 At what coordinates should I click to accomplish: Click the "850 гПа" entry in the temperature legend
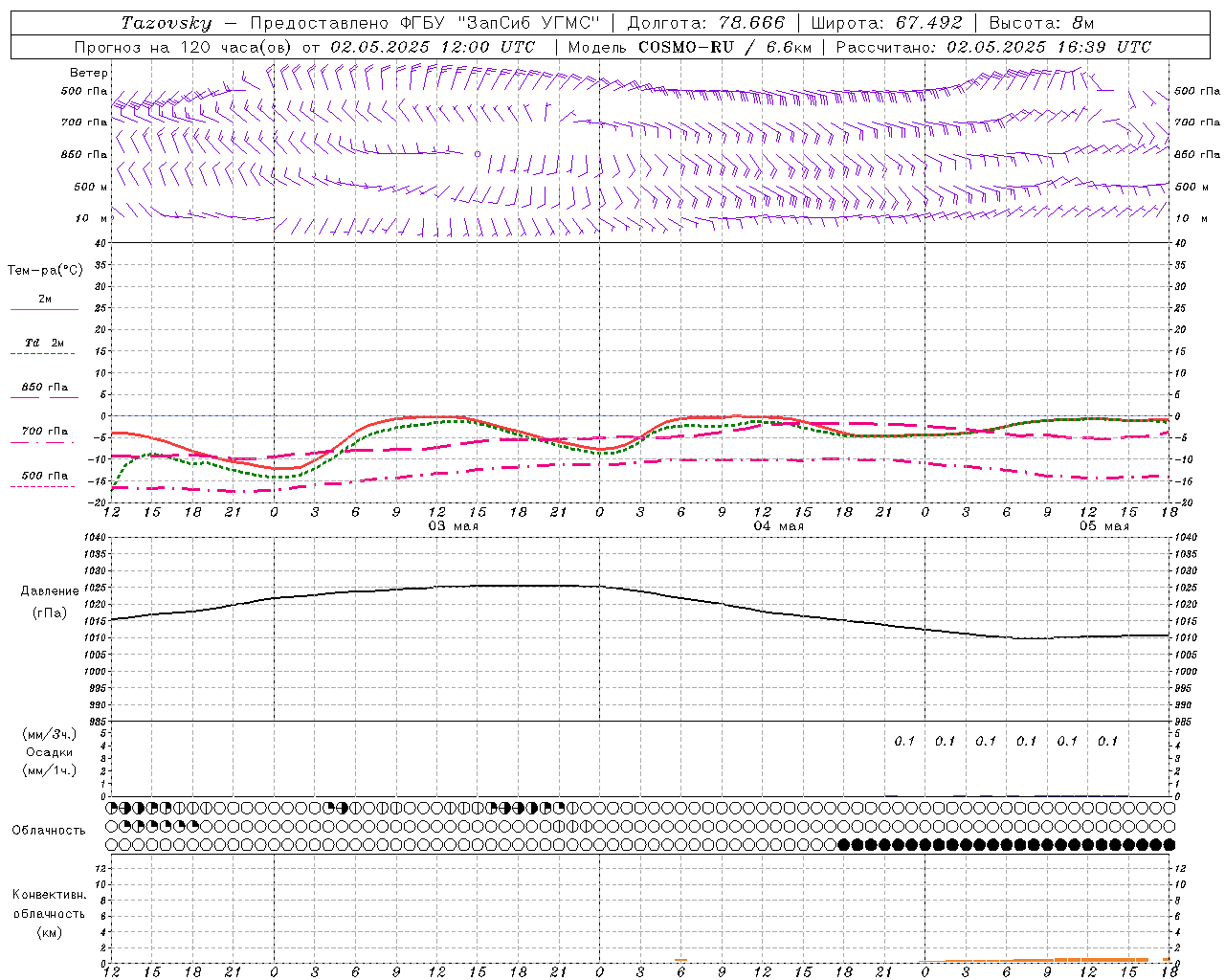click(45, 388)
